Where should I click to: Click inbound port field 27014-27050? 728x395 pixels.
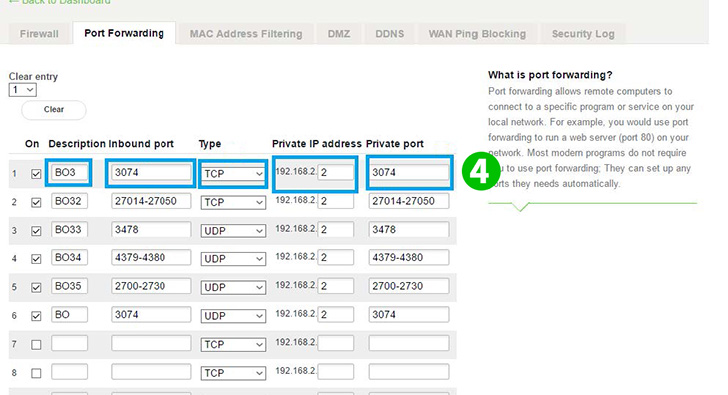(151, 201)
